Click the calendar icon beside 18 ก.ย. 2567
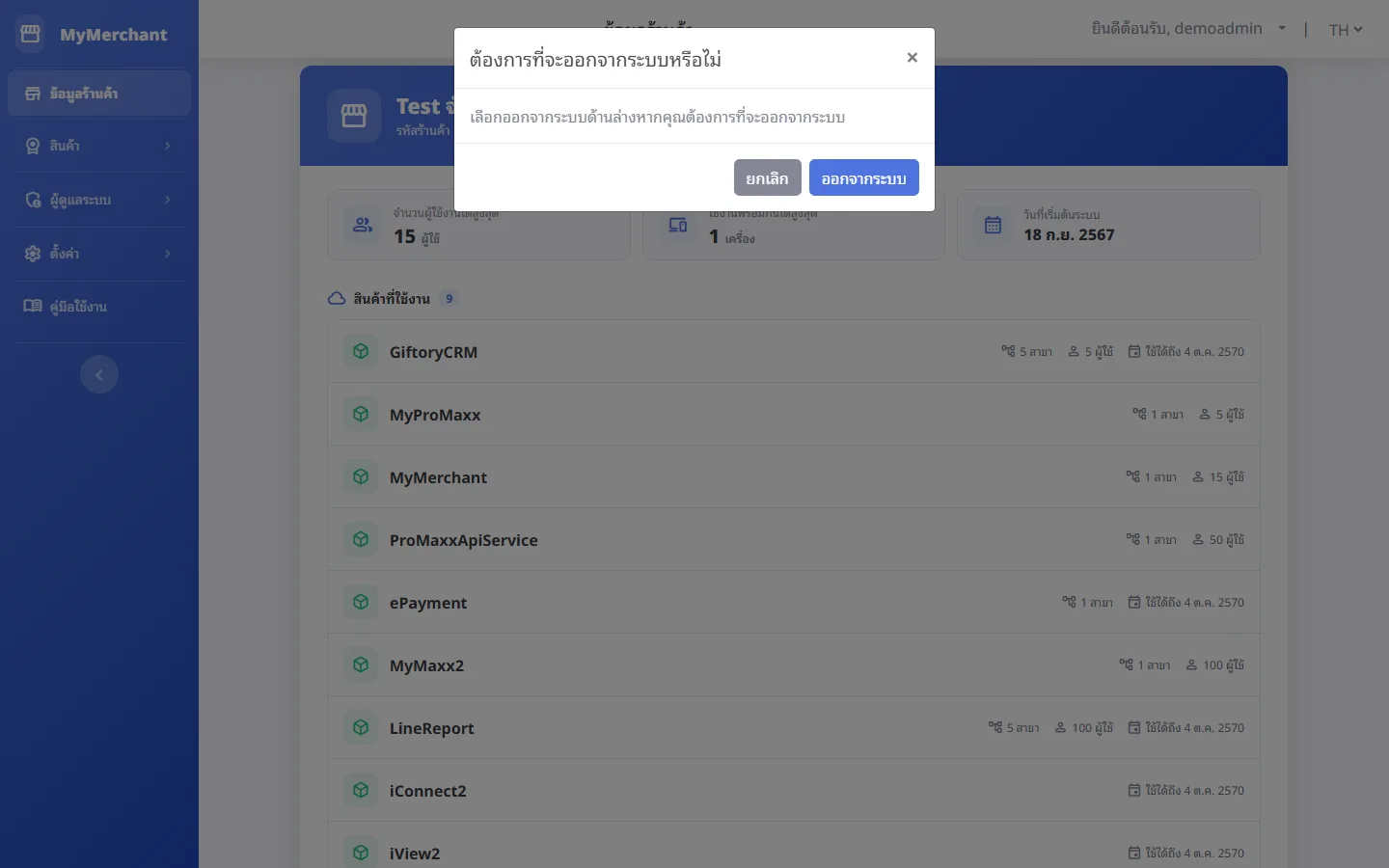This screenshot has width=1389, height=868. point(993,225)
